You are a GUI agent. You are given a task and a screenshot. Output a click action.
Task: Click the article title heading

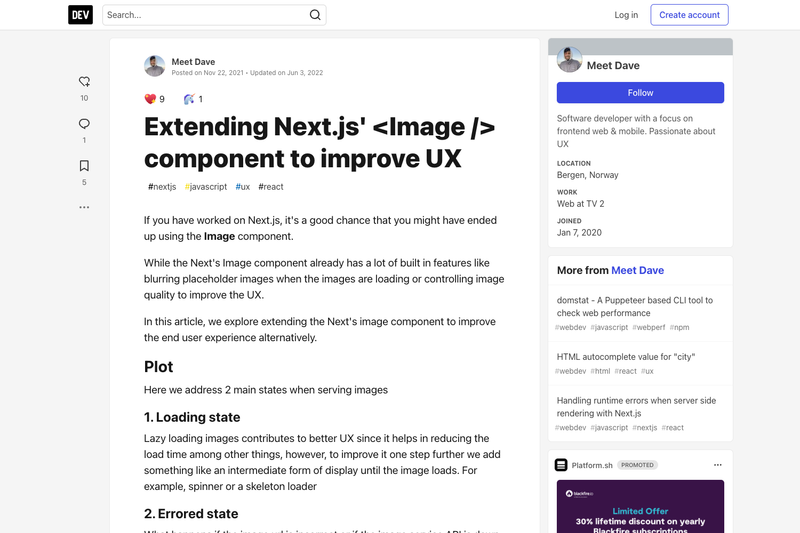[319, 142]
